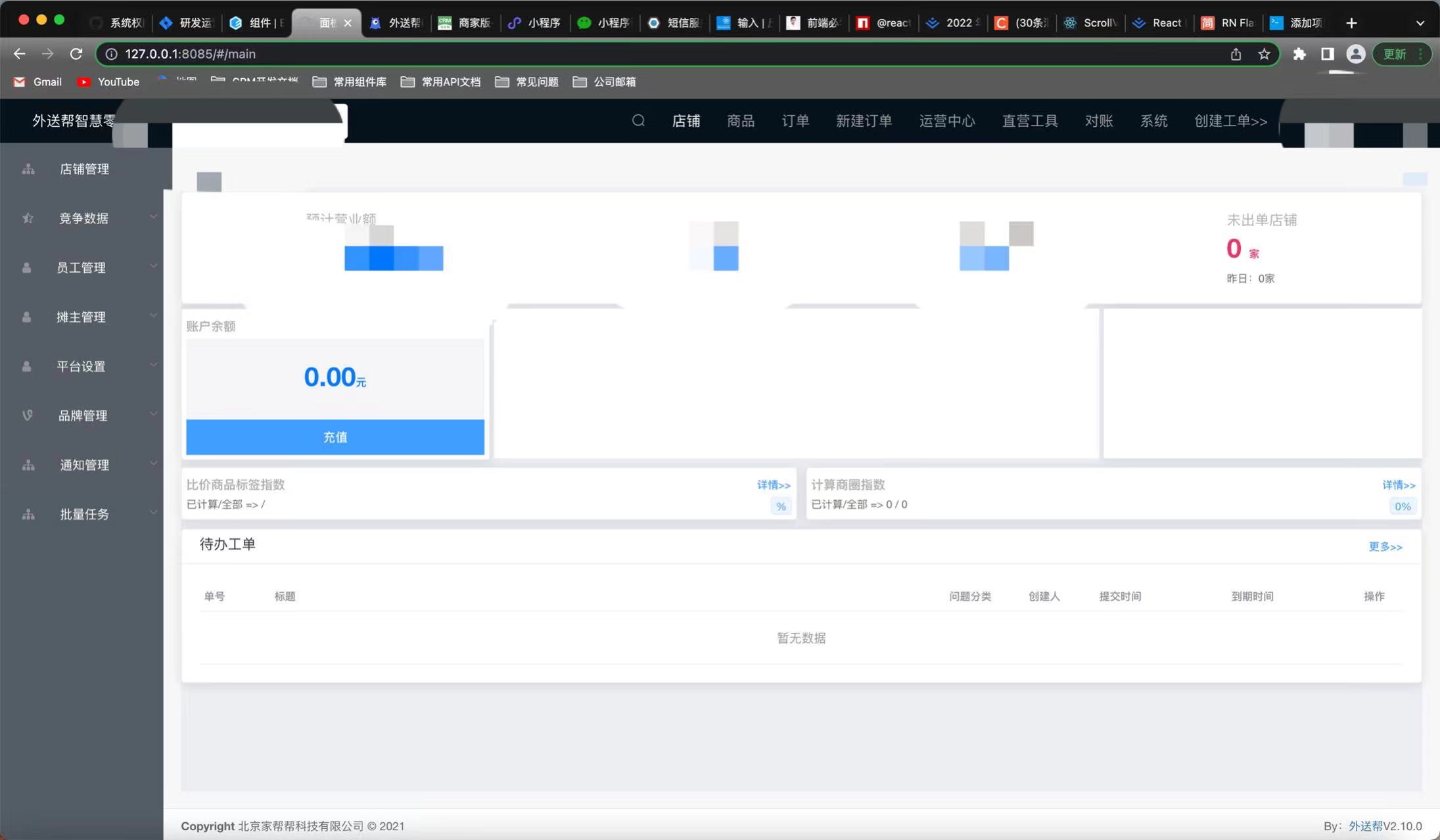The image size is (1440, 840).
Task: Click the 0% badge in 计算商圈指数
Action: tap(1403, 506)
